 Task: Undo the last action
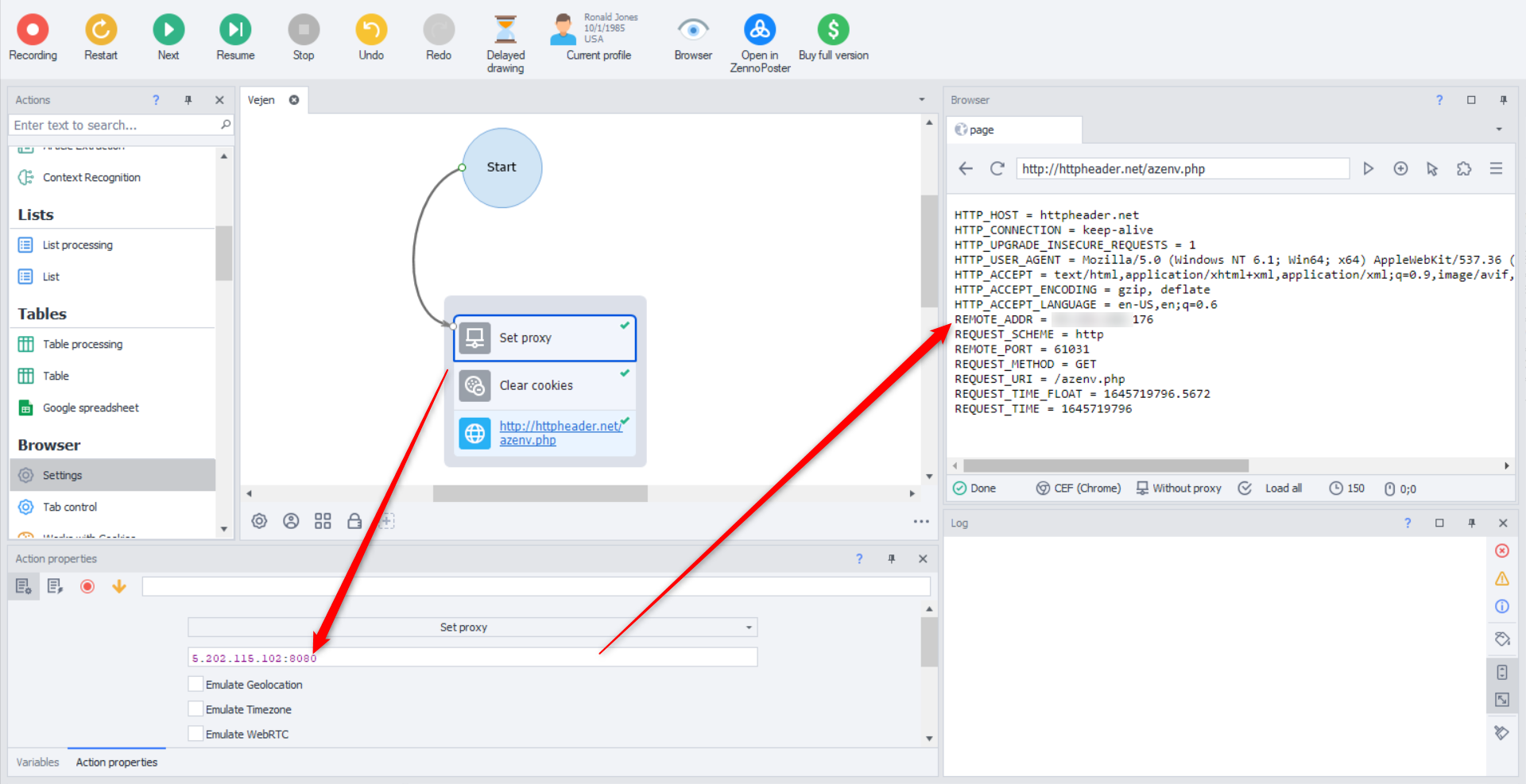[371, 37]
